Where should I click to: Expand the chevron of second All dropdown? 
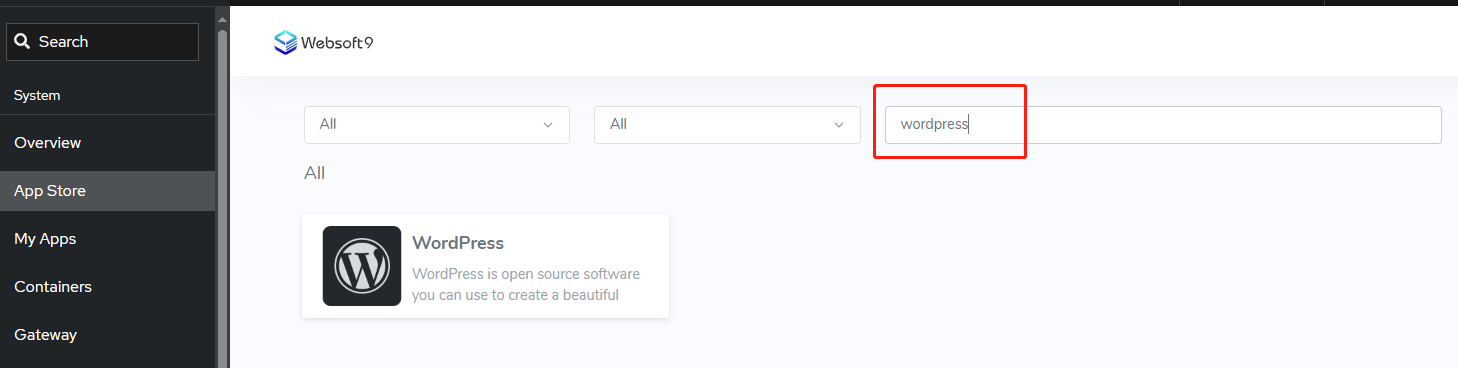point(838,125)
